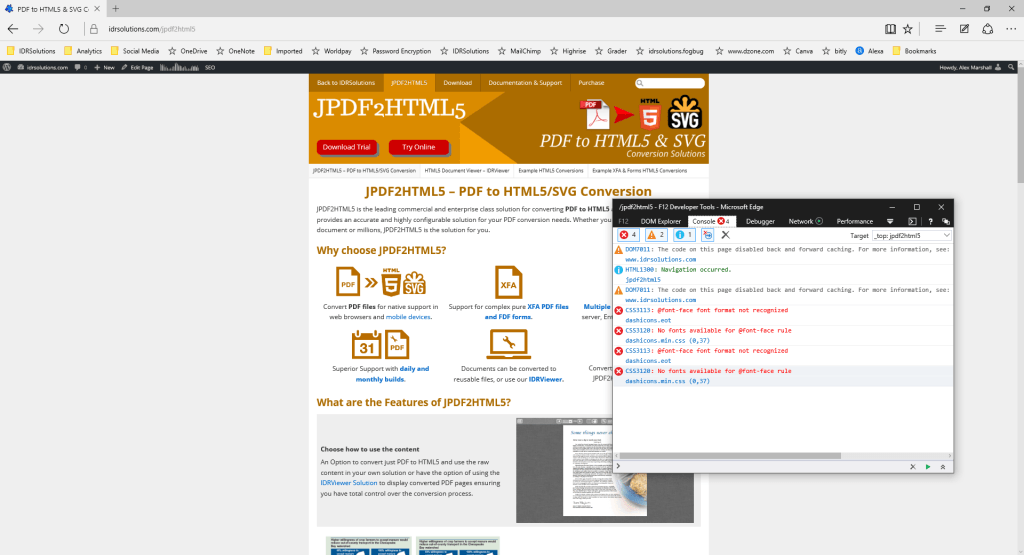Clear the console output with the X icon
Image resolution: width=1024 pixels, height=555 pixels.
tap(726, 235)
